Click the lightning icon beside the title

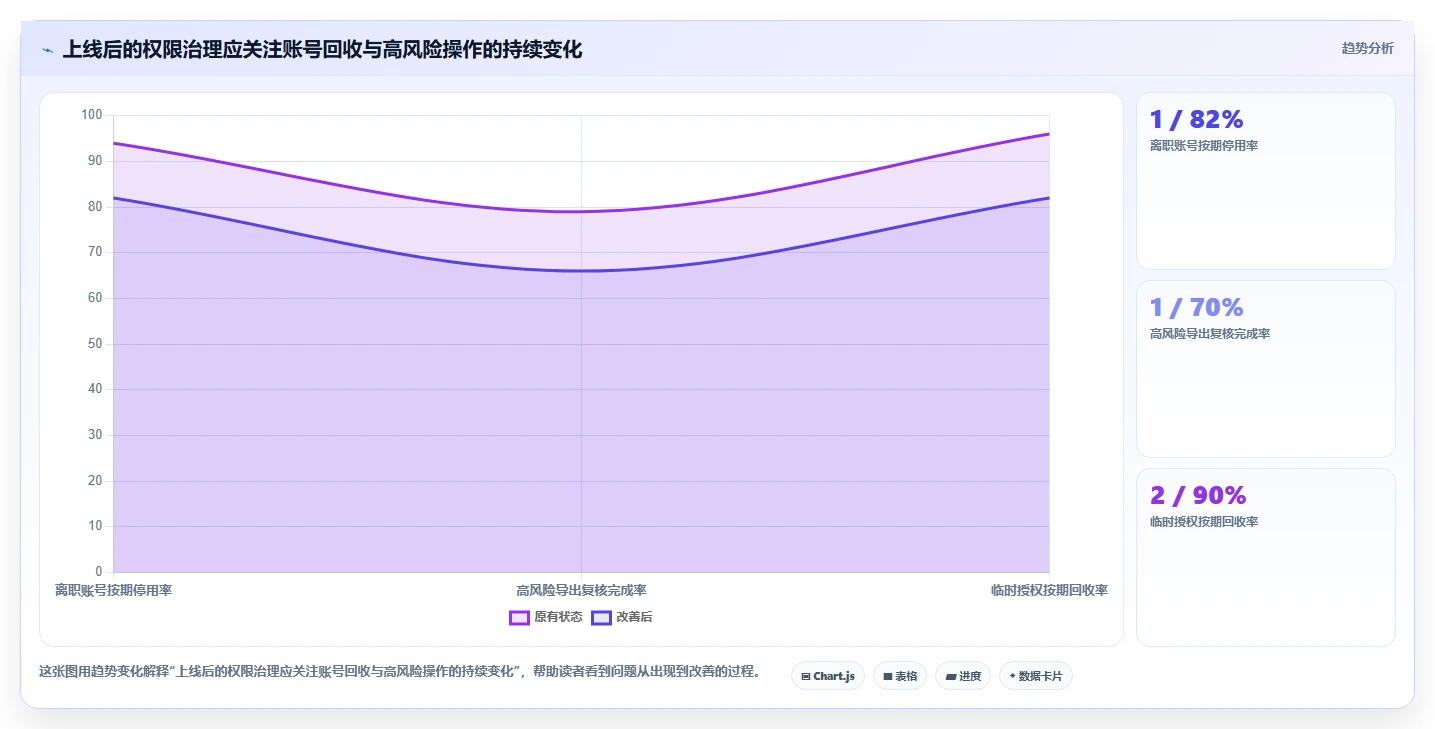click(48, 49)
